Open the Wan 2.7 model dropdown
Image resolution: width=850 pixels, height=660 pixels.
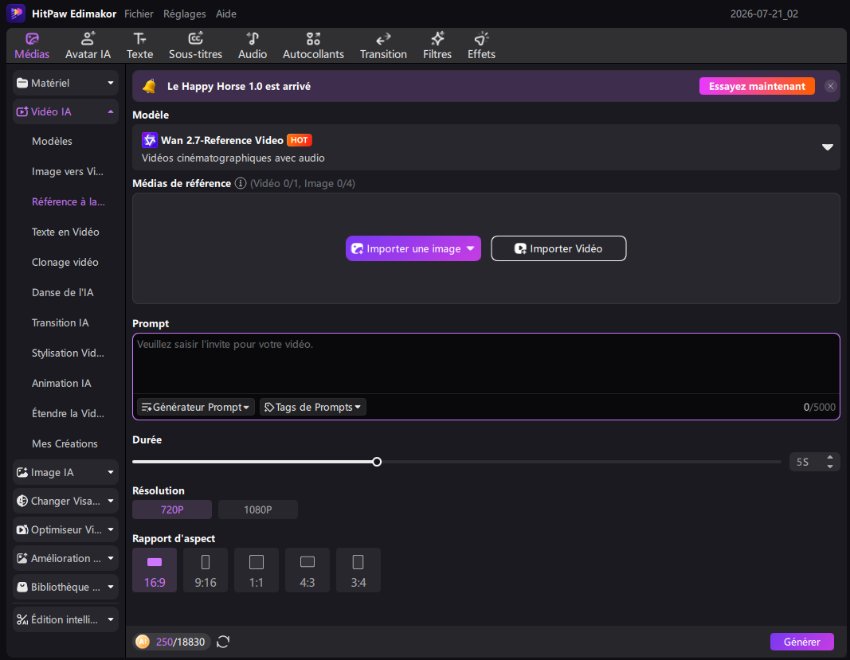pos(827,147)
